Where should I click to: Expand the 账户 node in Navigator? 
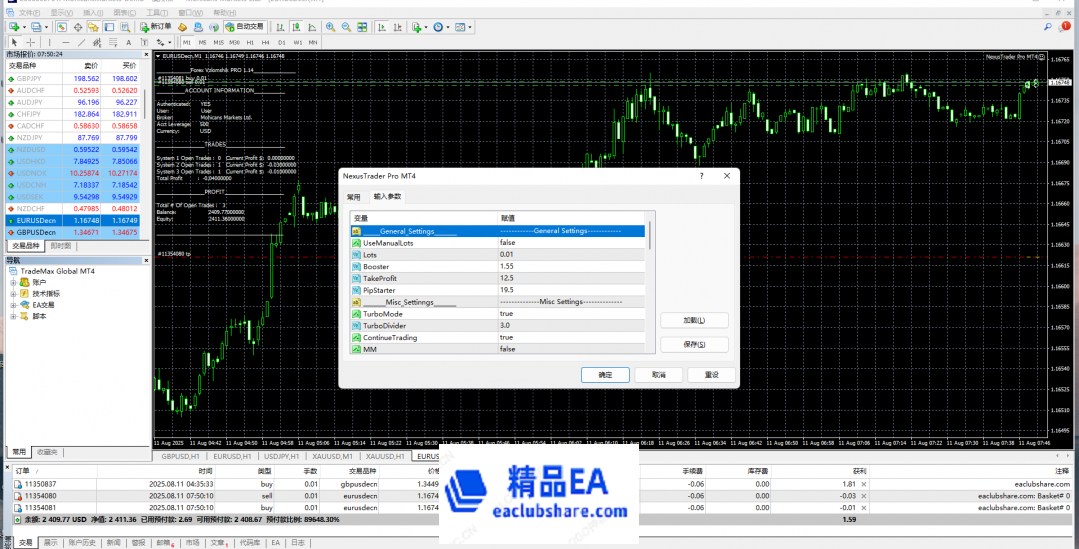(13, 283)
